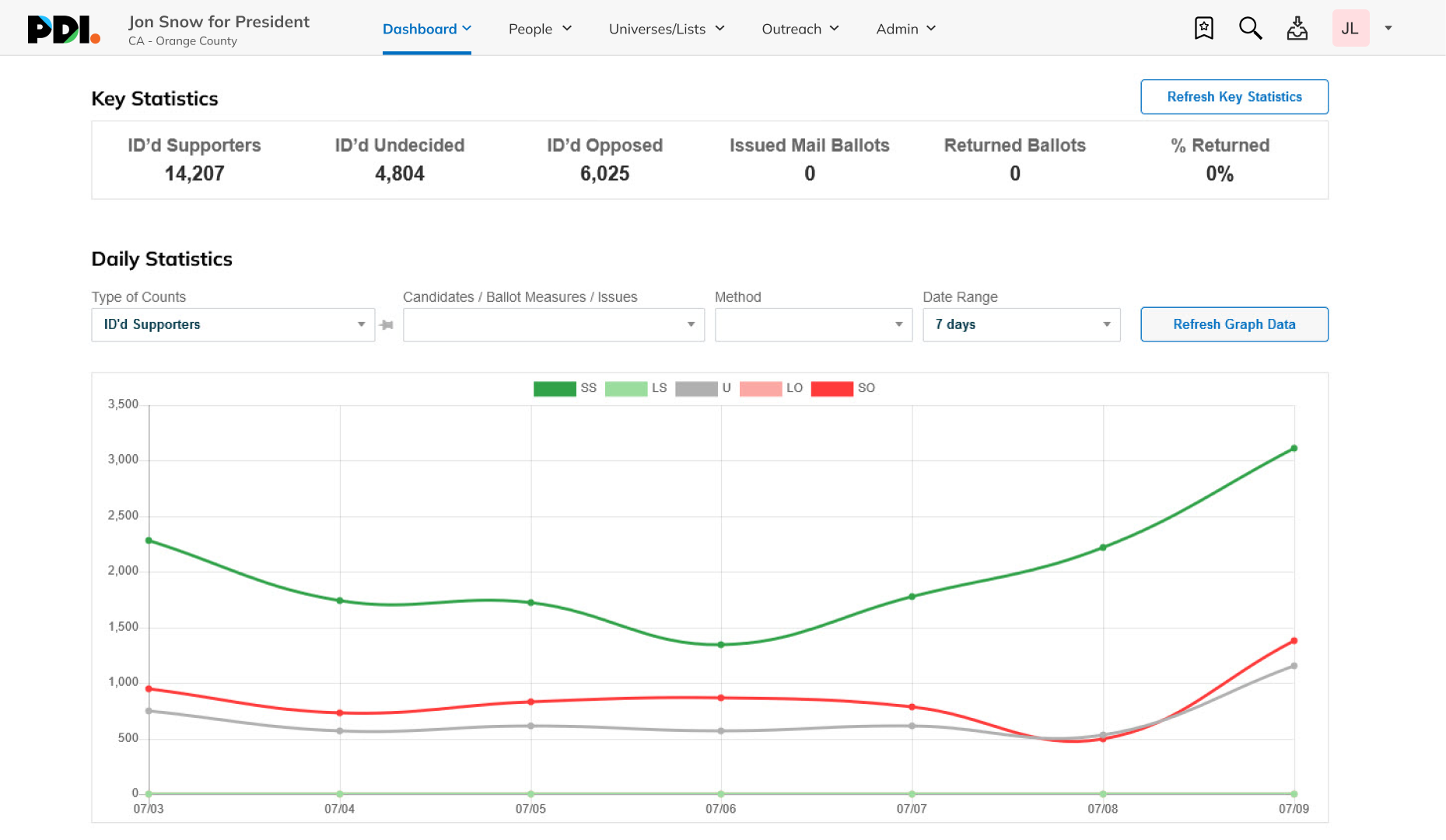The height and width of the screenshot is (840, 1446).
Task: Open the search magnifier icon
Action: (1250, 28)
